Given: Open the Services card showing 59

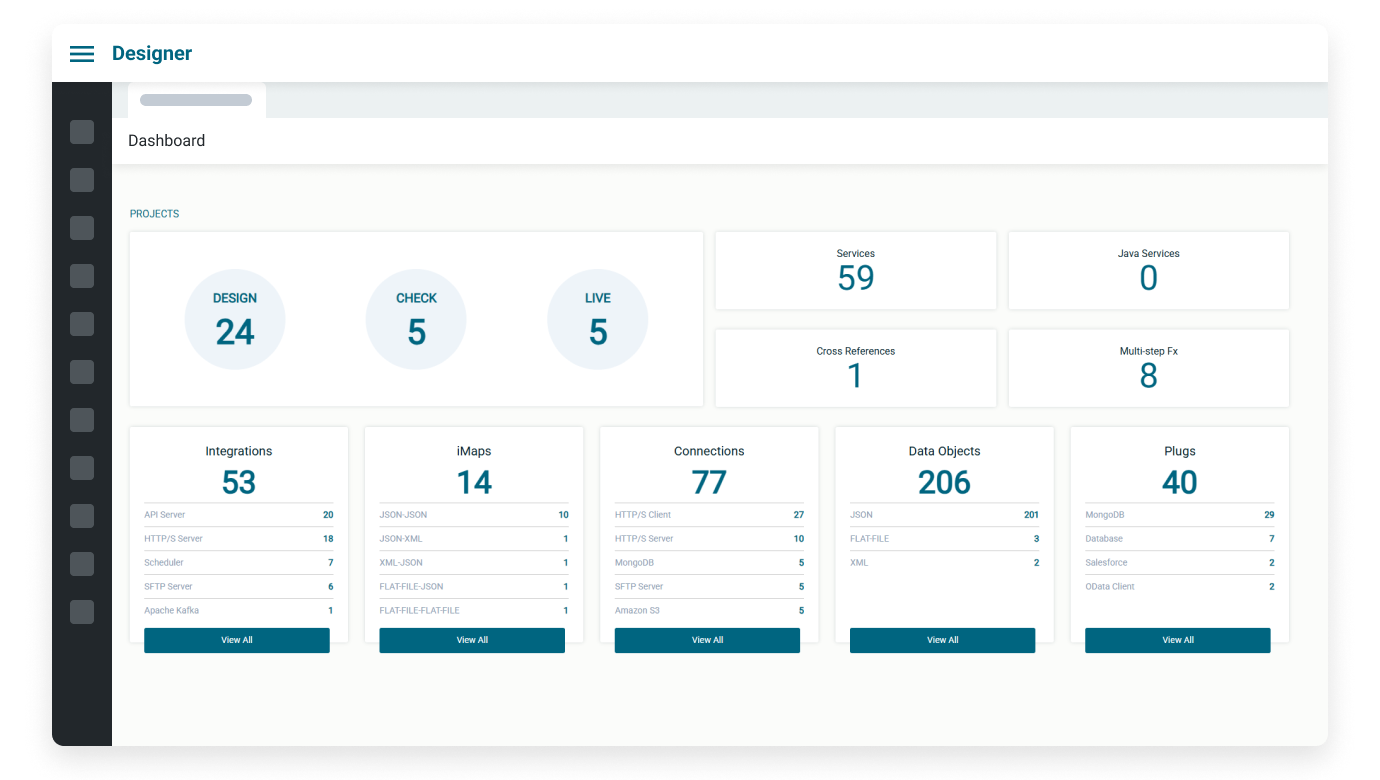Looking at the screenshot, I should click(x=856, y=271).
